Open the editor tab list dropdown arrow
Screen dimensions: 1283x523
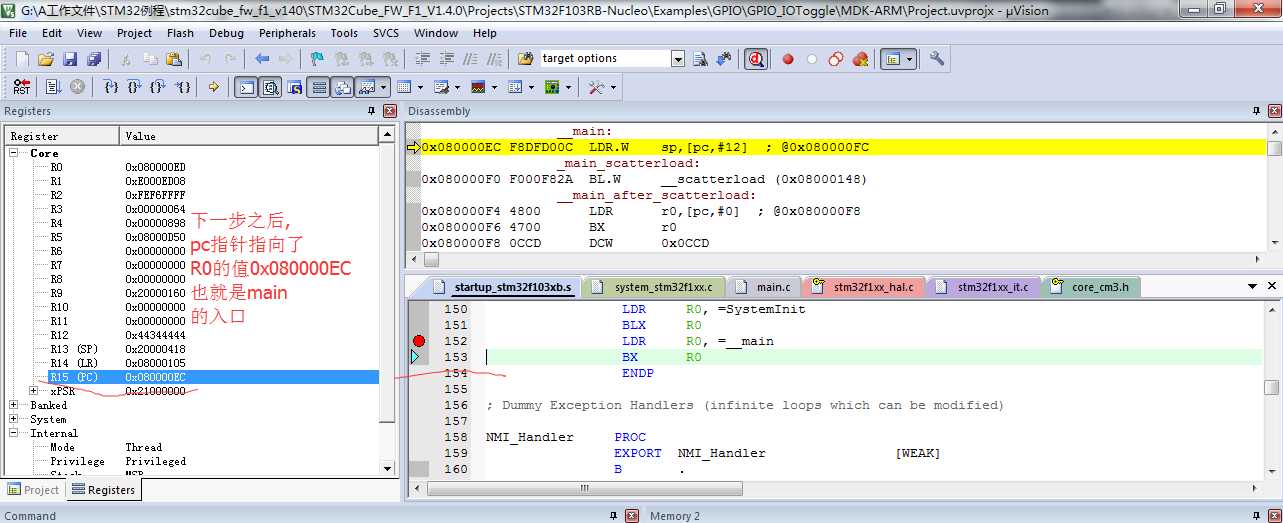(x=1253, y=287)
